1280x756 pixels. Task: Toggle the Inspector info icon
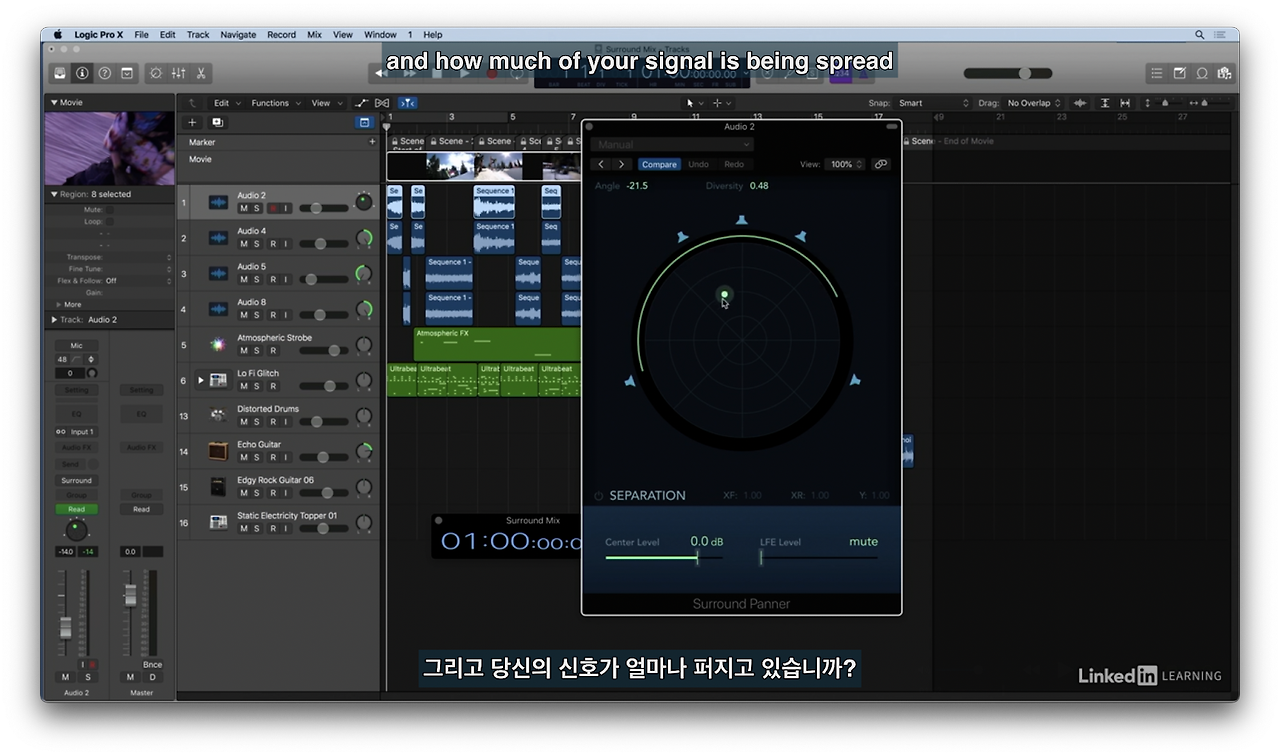point(82,73)
